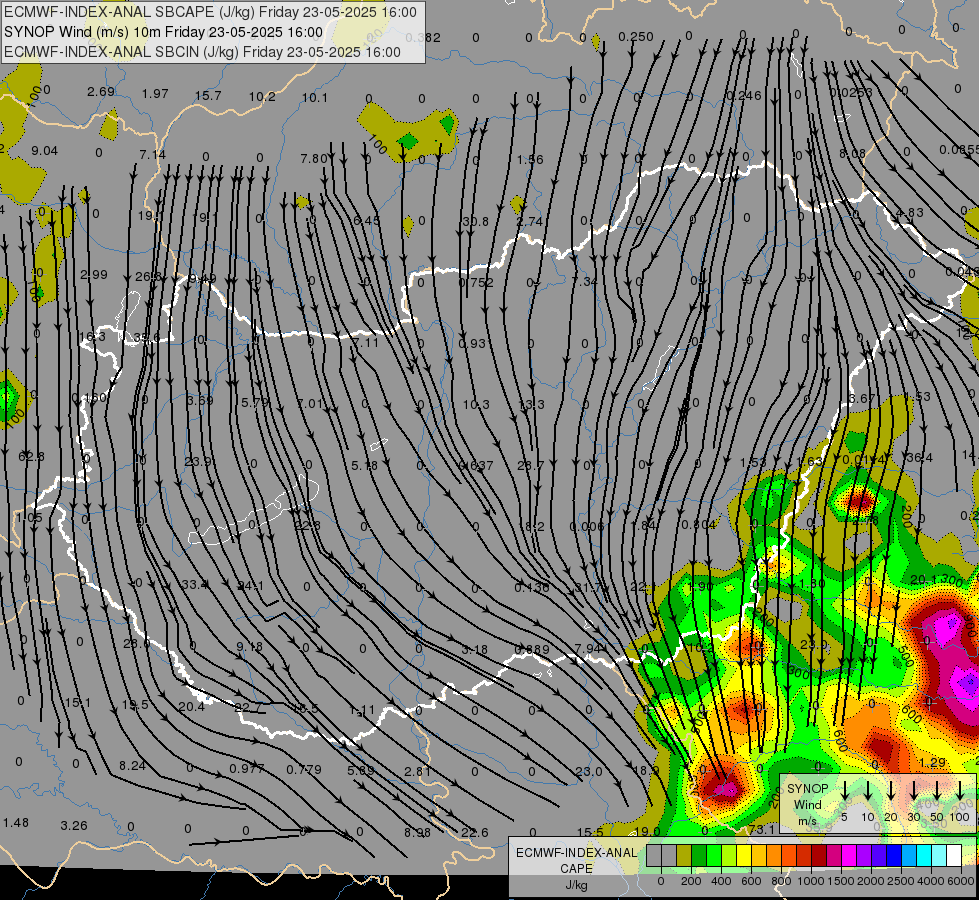Pick the dark green swatch in CAPE scale
The height and width of the screenshot is (900, 979).
click(699, 856)
